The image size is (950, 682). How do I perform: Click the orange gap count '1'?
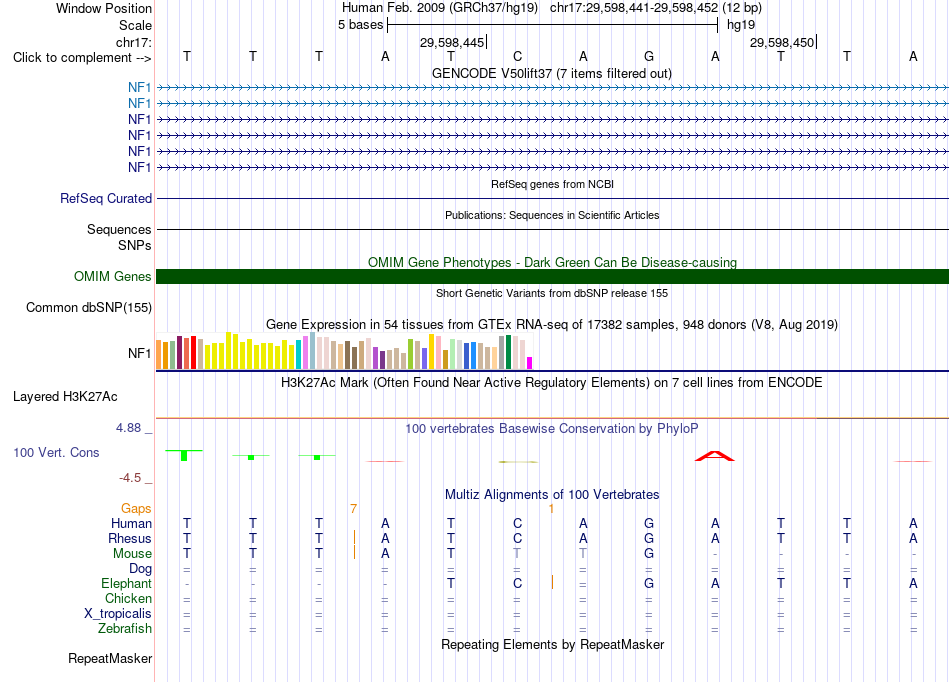(551, 509)
